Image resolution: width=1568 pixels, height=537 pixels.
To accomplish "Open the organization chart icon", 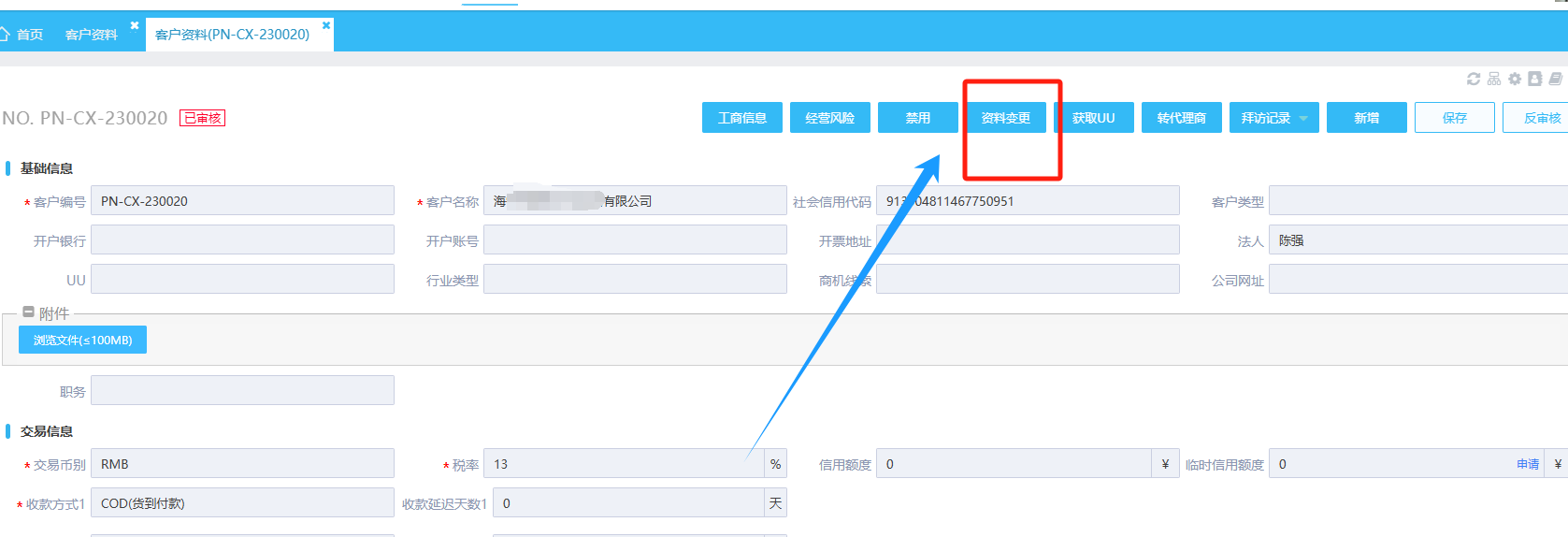I will [x=1494, y=80].
